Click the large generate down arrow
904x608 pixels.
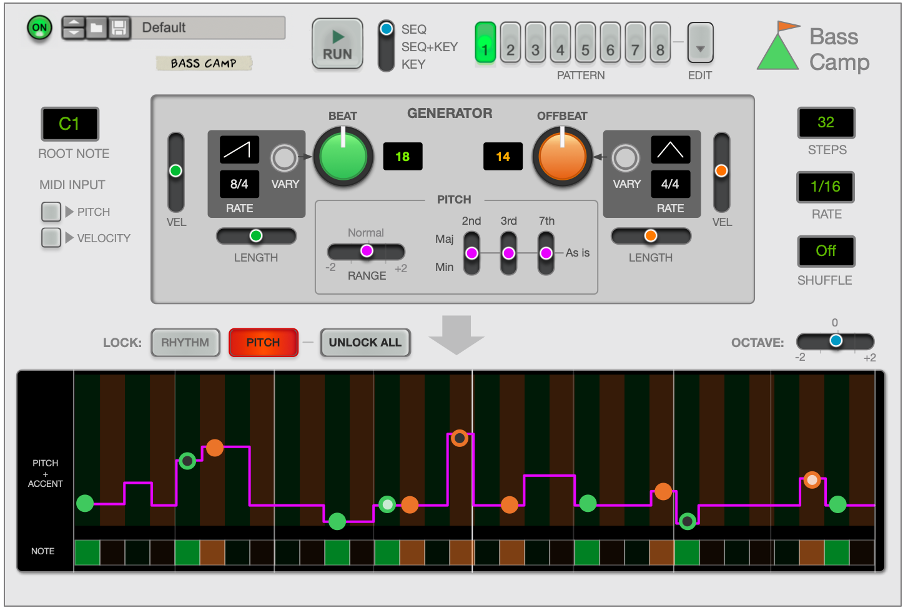456,335
